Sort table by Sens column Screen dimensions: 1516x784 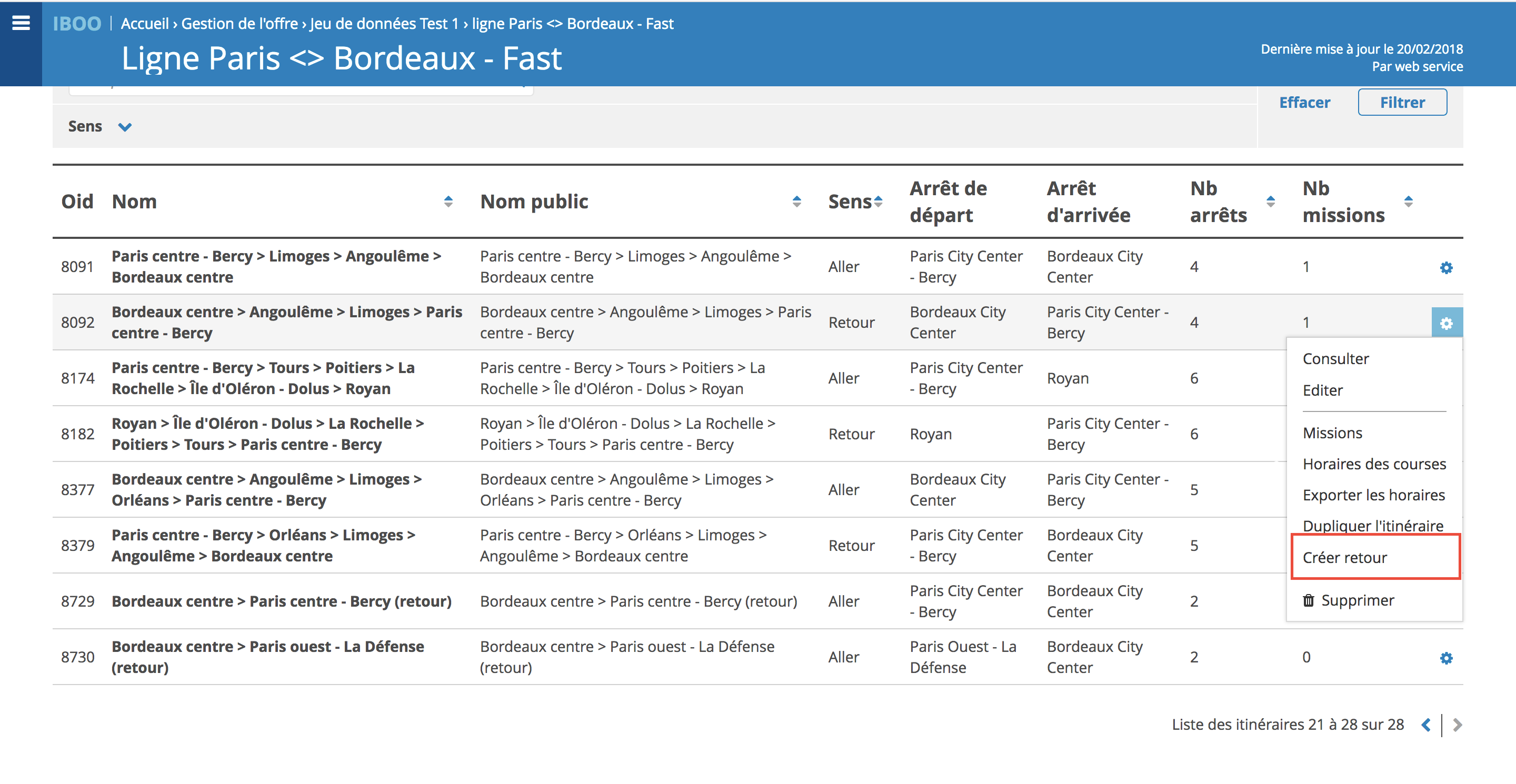coord(878,202)
